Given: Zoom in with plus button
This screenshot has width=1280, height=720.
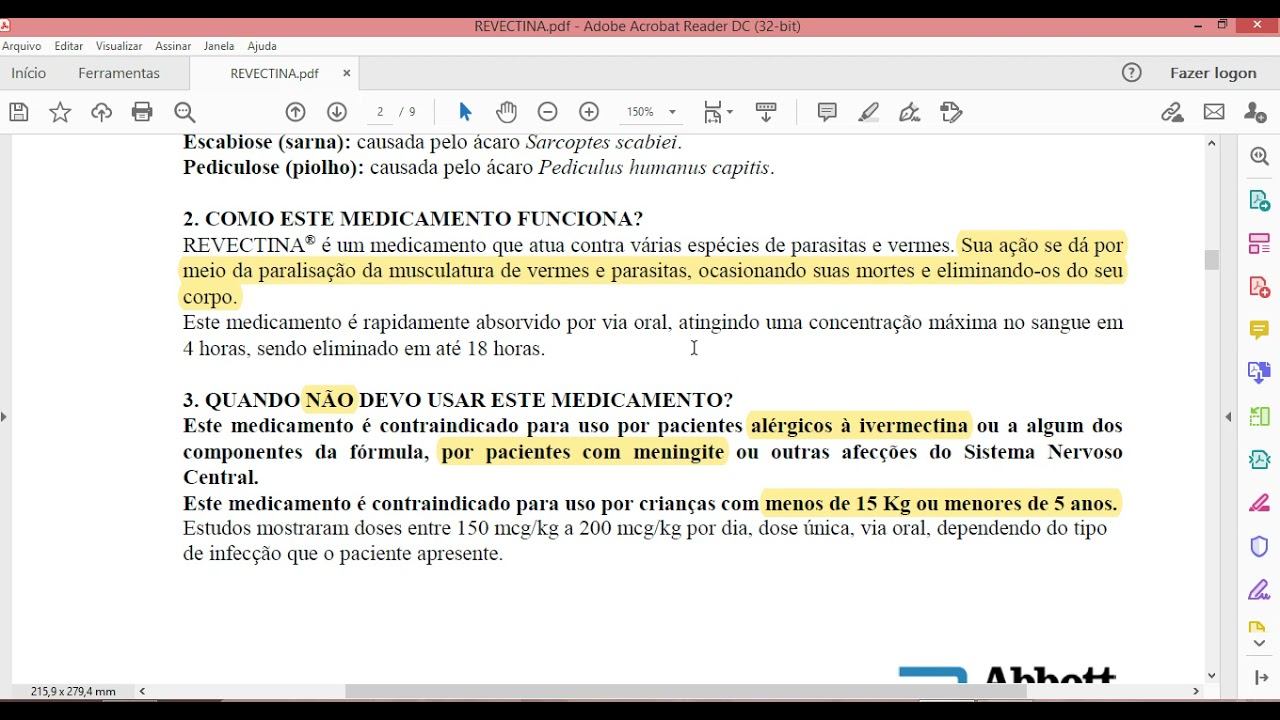Looking at the screenshot, I should pos(589,112).
